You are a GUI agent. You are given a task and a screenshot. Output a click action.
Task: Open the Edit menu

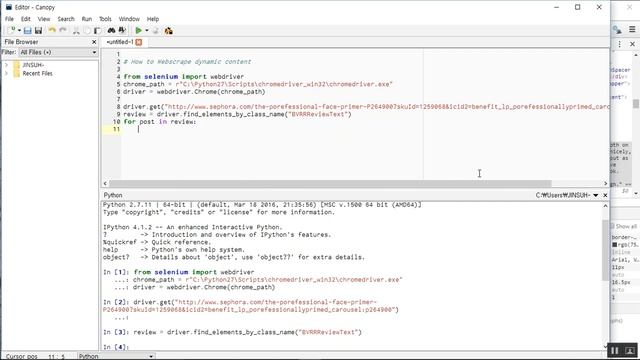coord(26,19)
